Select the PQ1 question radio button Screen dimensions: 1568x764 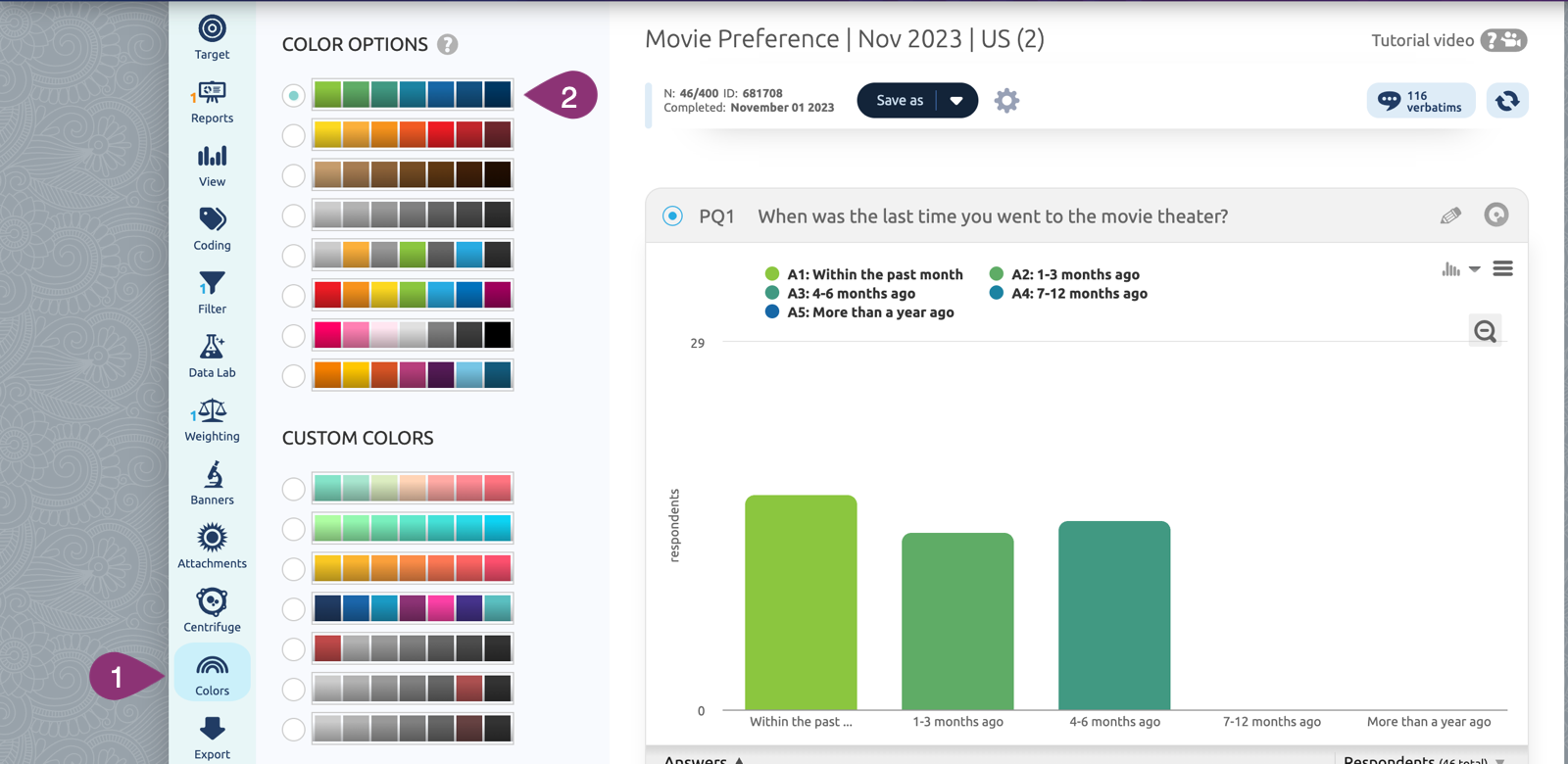pos(672,216)
